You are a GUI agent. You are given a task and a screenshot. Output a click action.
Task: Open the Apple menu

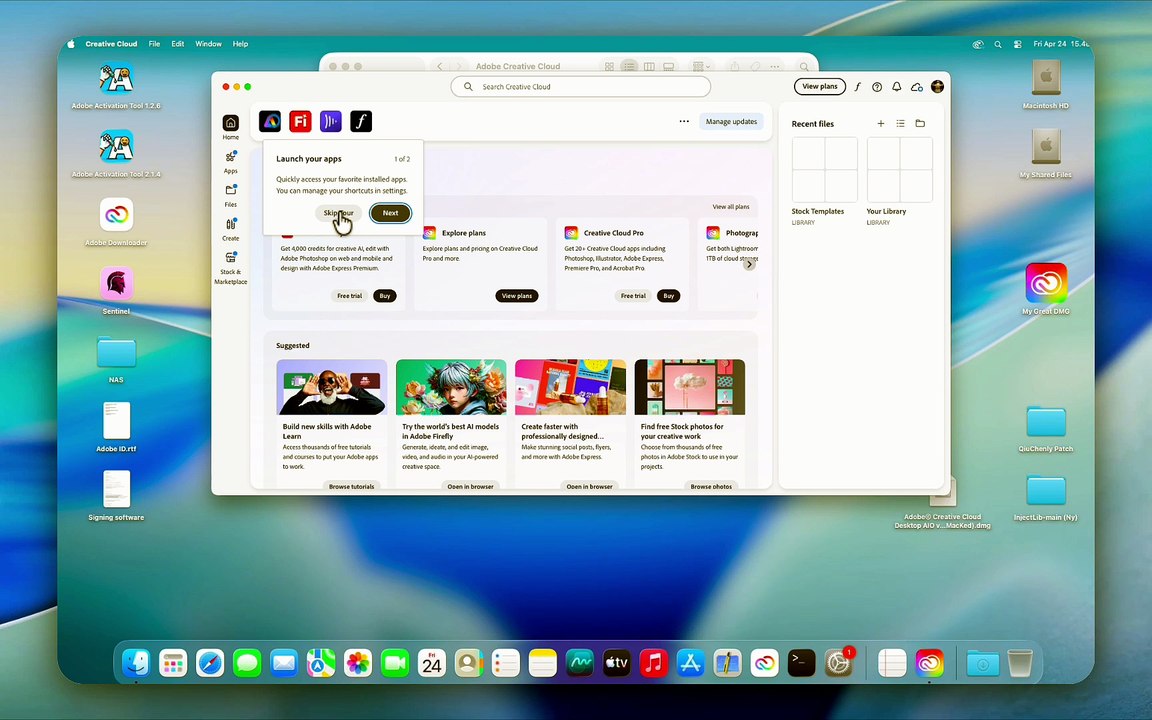[71, 44]
